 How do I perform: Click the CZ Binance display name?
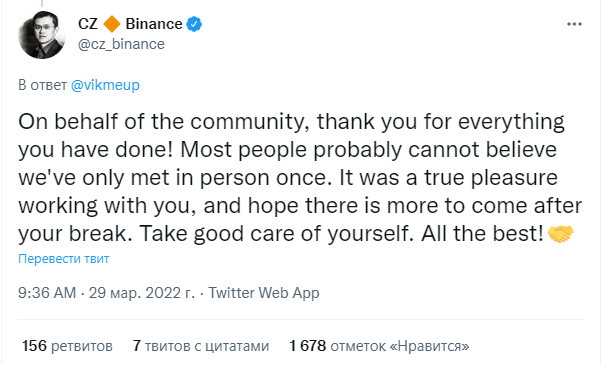pyautogui.click(x=130, y=24)
